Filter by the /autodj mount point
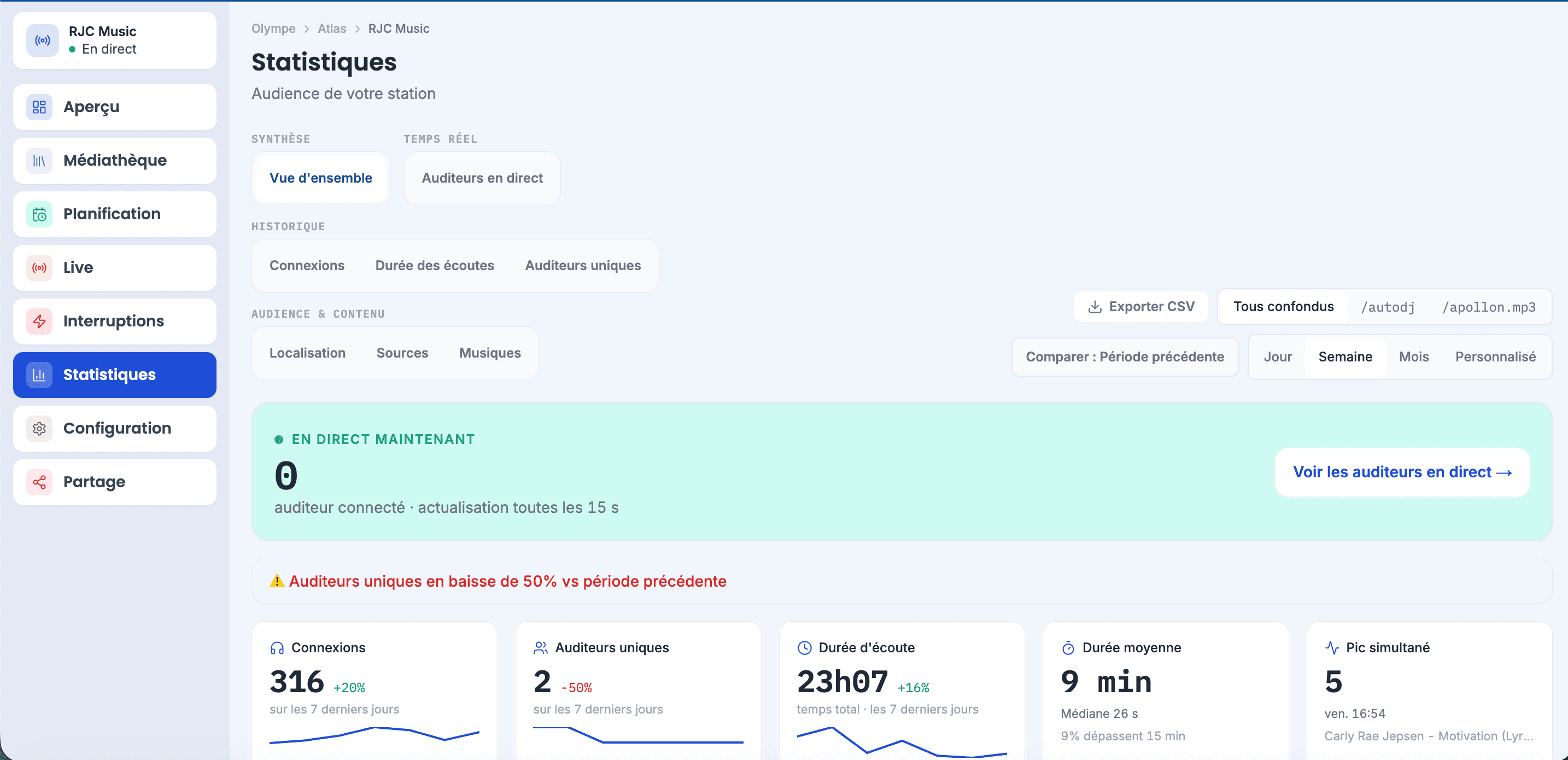This screenshot has height=760, width=1568. 1387,307
